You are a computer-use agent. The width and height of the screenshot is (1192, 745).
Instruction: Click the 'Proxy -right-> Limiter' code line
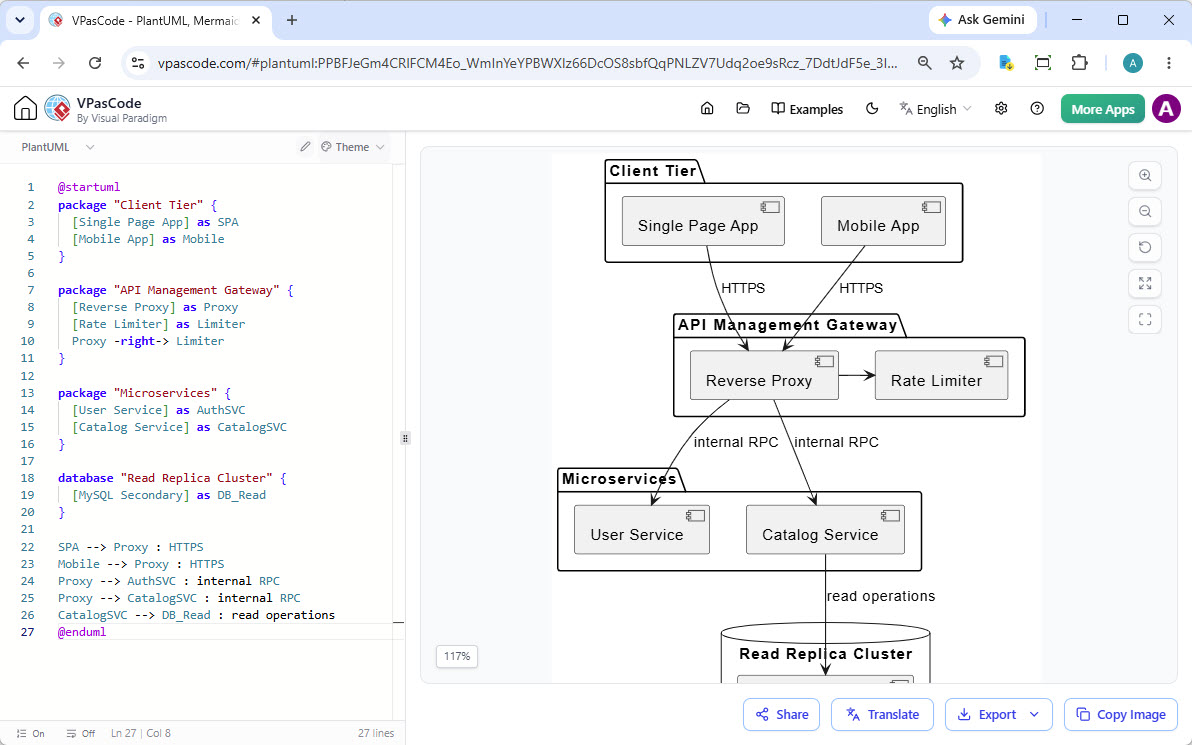pos(148,341)
